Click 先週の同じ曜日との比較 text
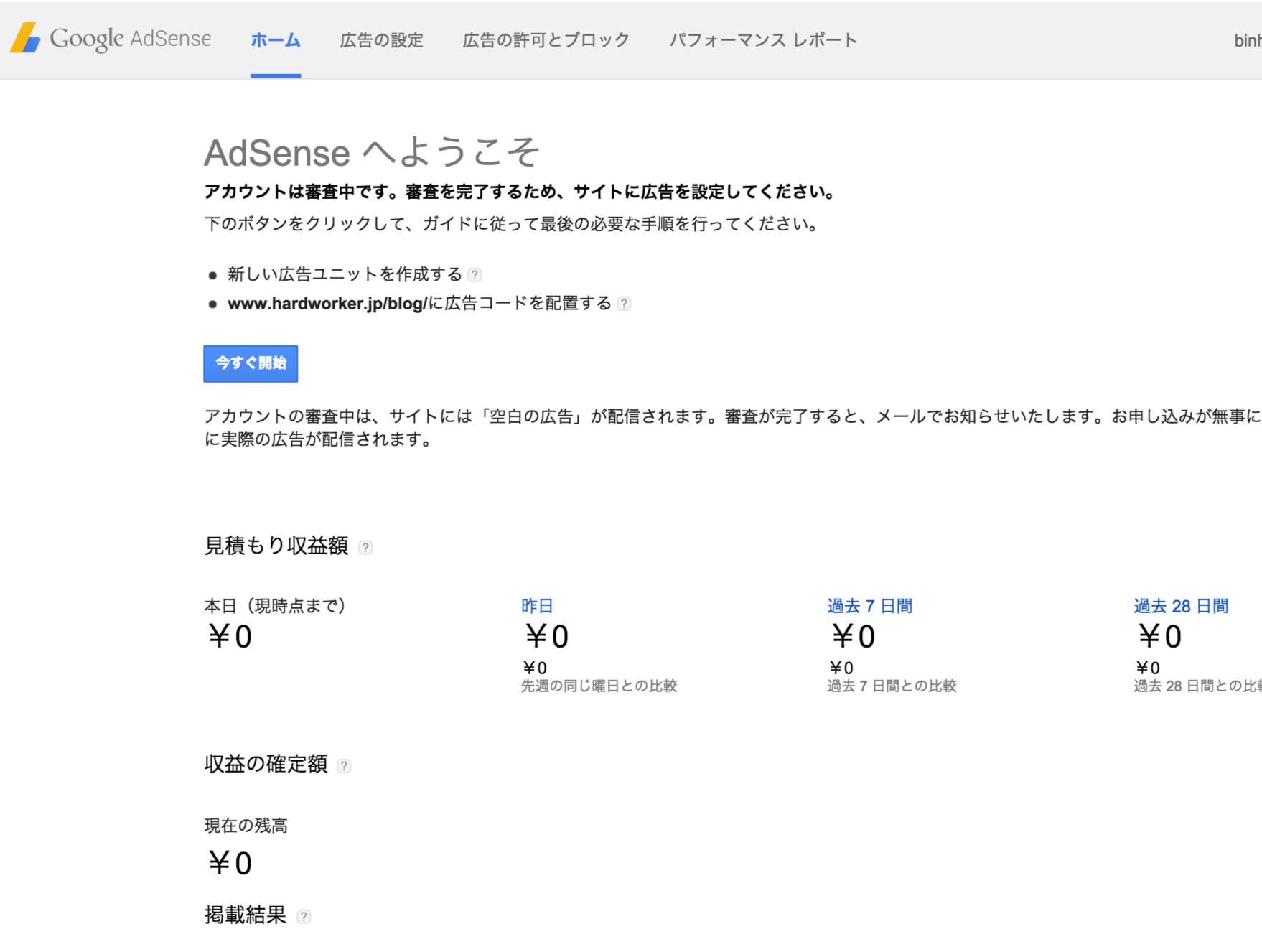 (x=599, y=686)
